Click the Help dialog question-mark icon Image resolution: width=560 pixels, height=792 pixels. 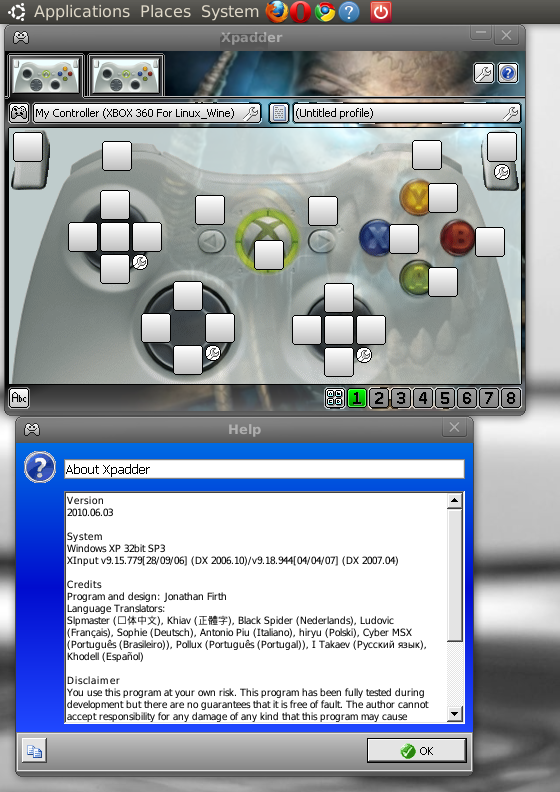[x=40, y=467]
